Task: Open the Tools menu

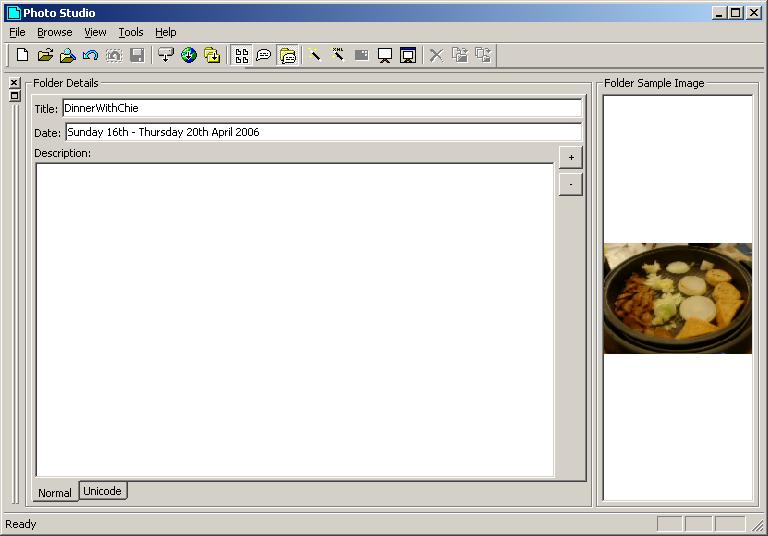Action: [x=131, y=32]
